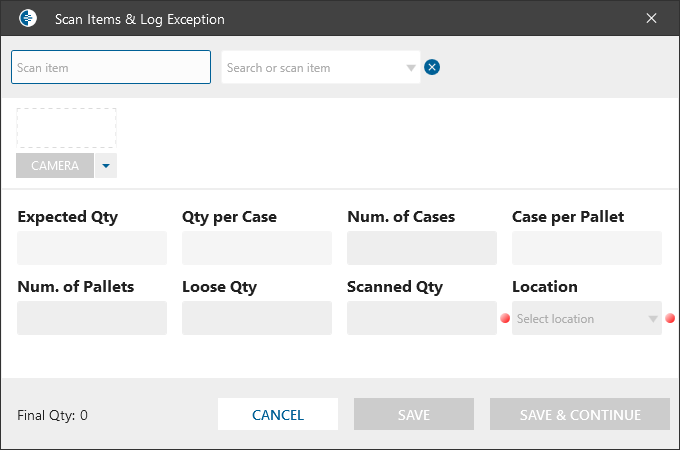Clear search with blue X icon

click(x=432, y=67)
